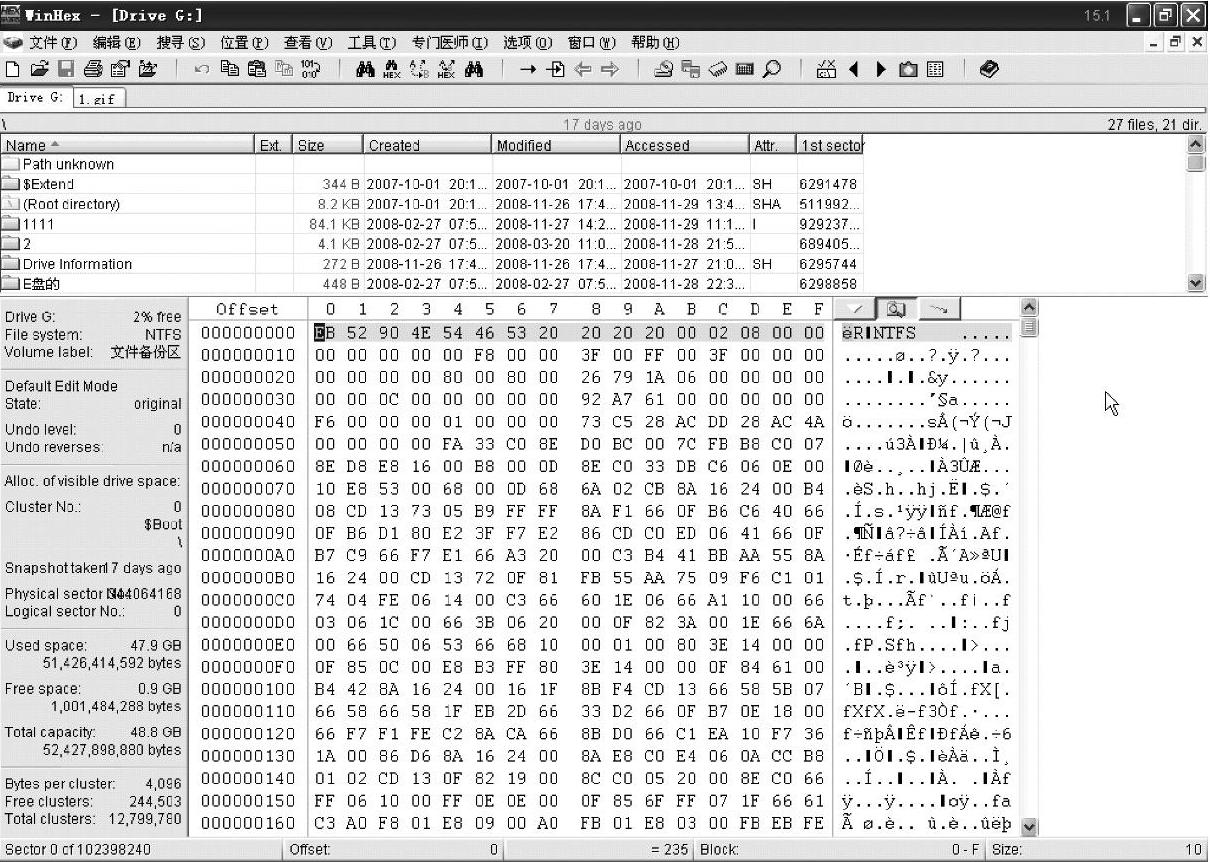
Task: Click the magnifier Analyze icon
Action: (771, 70)
